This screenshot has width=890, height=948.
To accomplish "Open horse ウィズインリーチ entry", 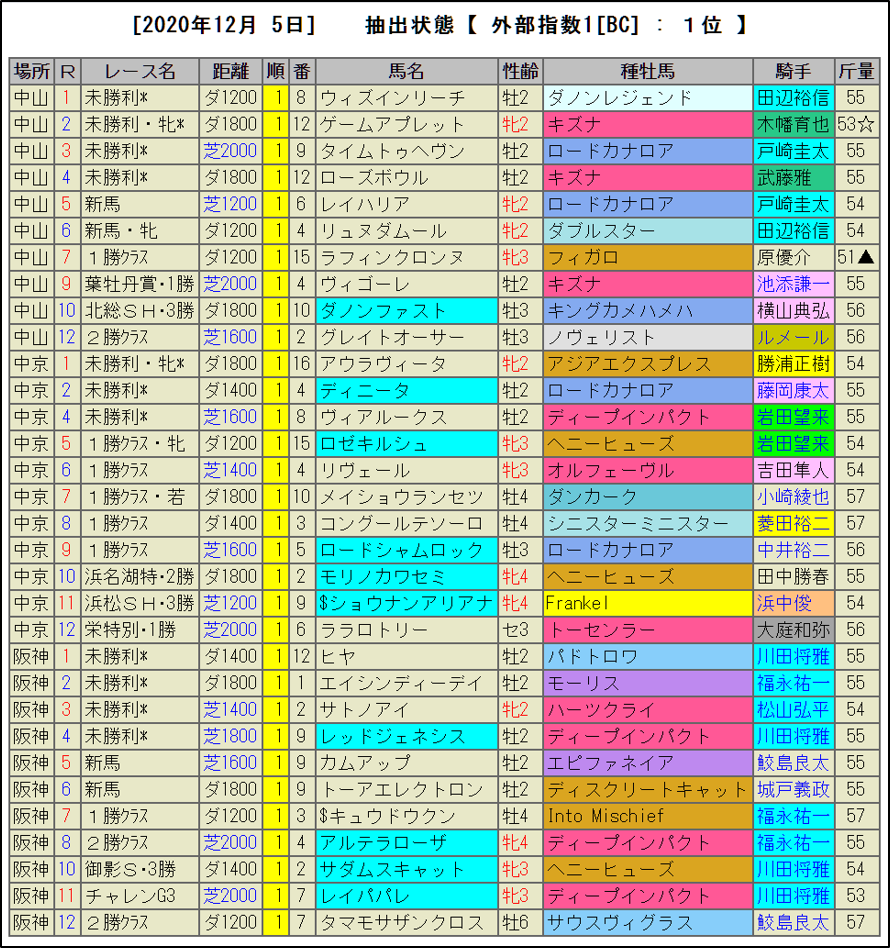I will [x=406, y=98].
